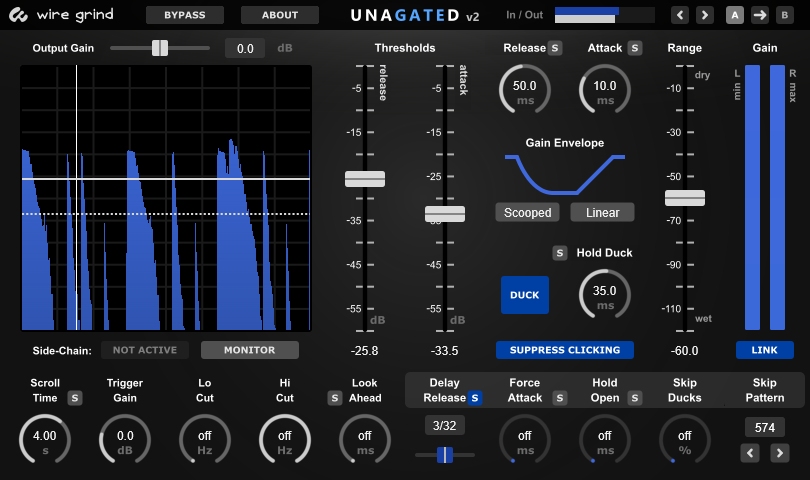
Task: Click the Hold Duck 35.0 ms knob
Action: point(604,295)
